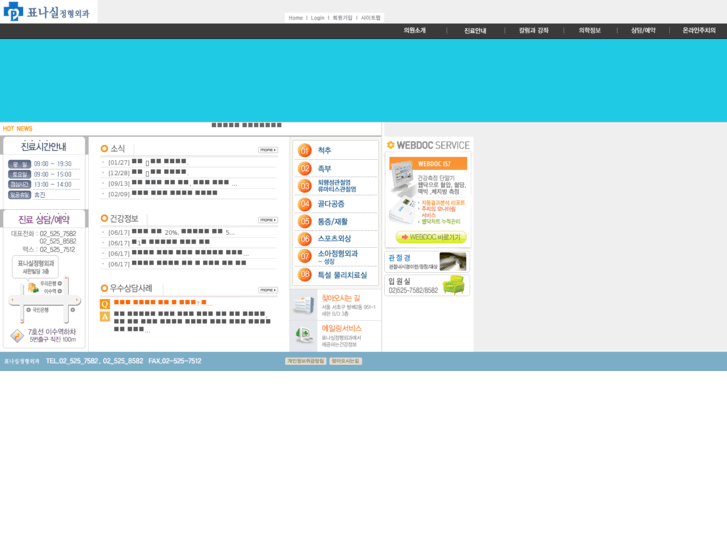Click the 찾아오시는 길 icon
The width and height of the screenshot is (727, 545).
click(304, 305)
